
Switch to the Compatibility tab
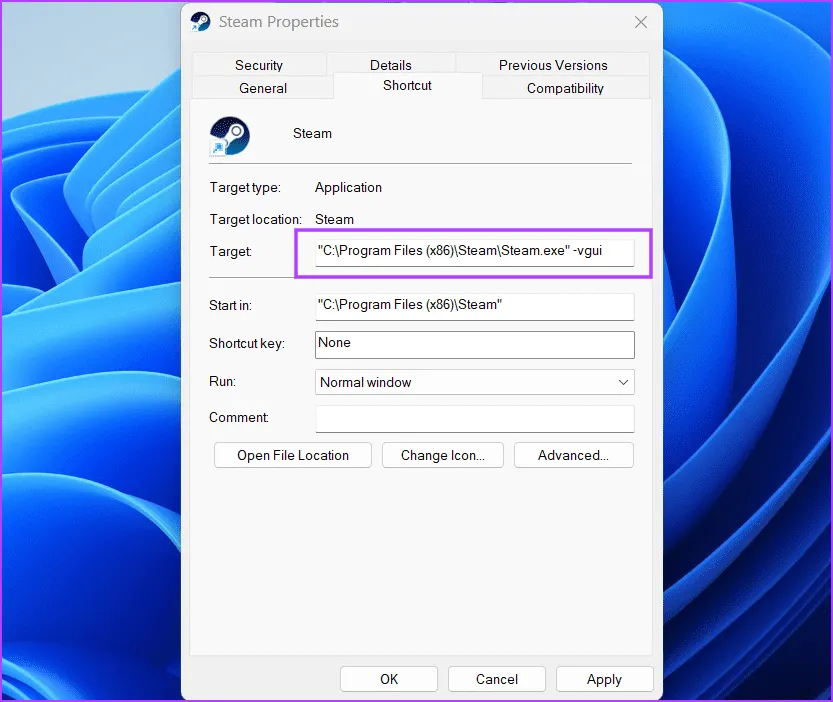565,88
